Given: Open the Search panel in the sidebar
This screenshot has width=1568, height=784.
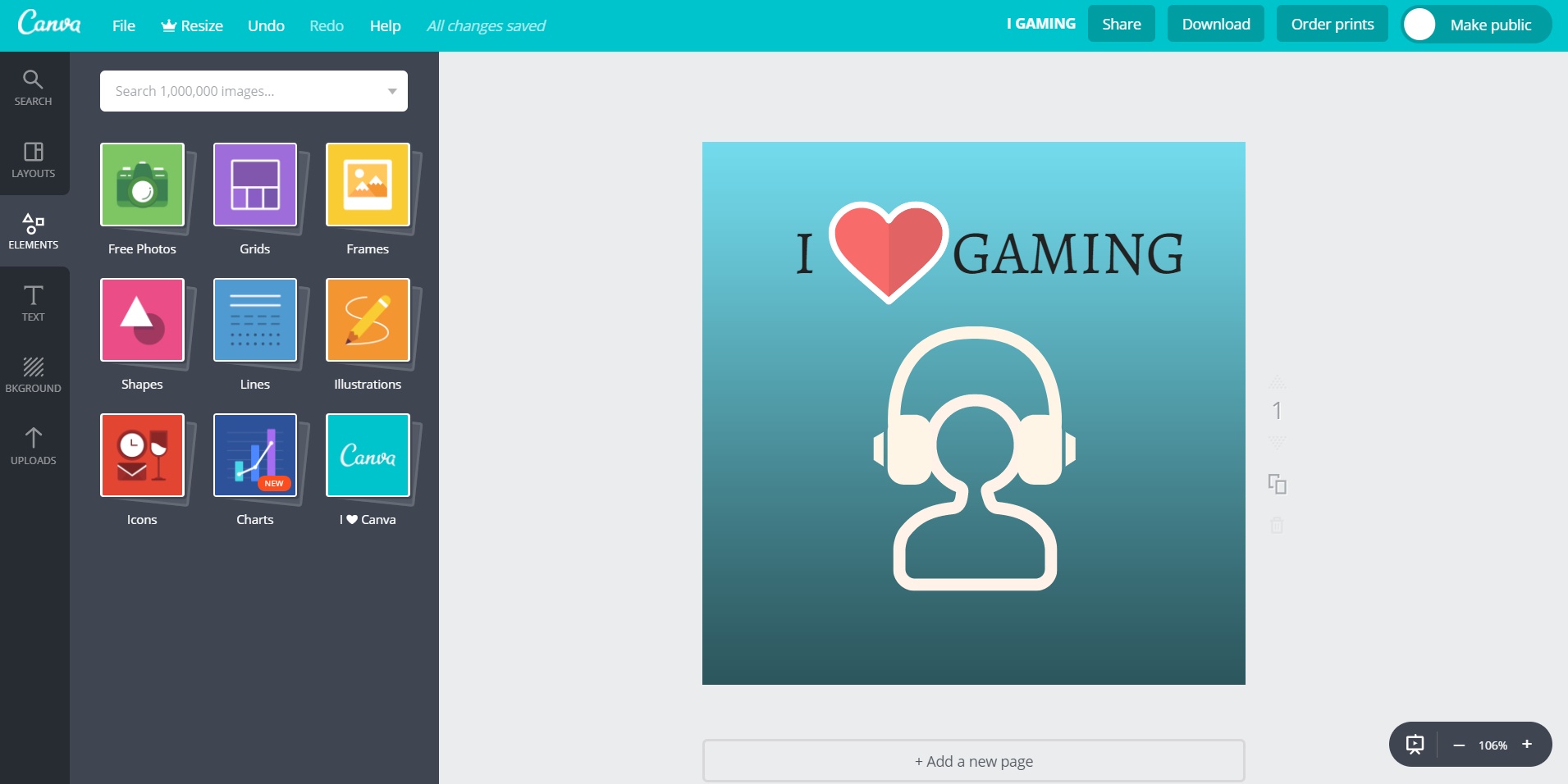Looking at the screenshot, I should (x=33, y=86).
